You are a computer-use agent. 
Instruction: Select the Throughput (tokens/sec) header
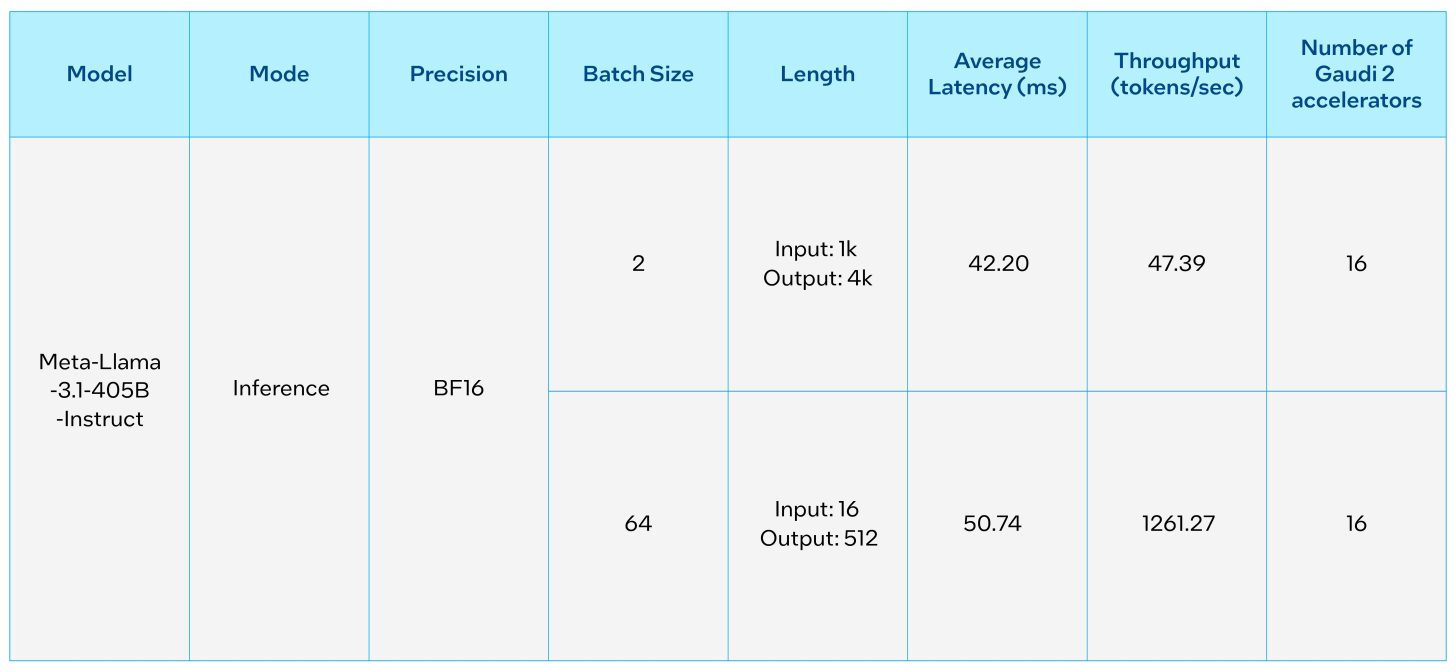1176,74
